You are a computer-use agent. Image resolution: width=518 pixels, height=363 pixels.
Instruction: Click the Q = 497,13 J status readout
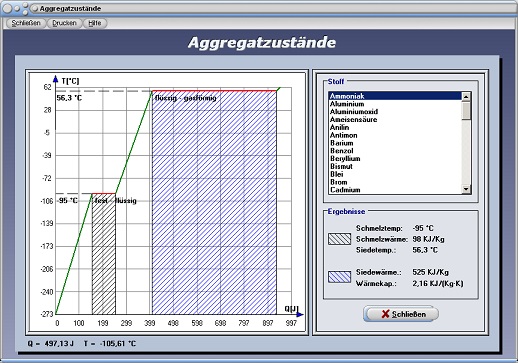(x=51, y=343)
